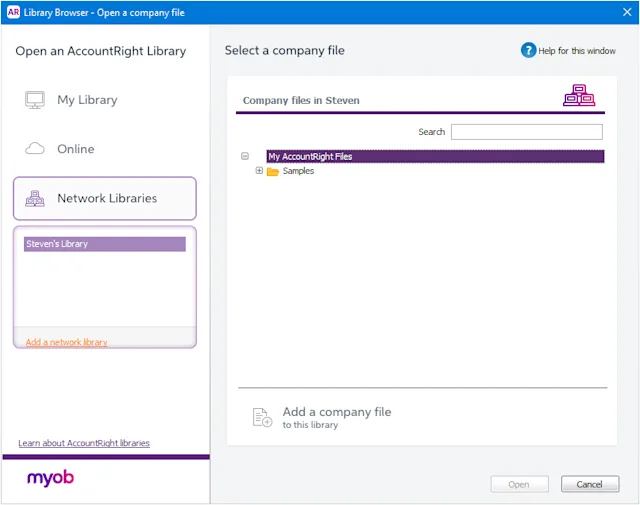Image resolution: width=640 pixels, height=505 pixels.
Task: Select the Samples folder row
Action: tap(298, 171)
